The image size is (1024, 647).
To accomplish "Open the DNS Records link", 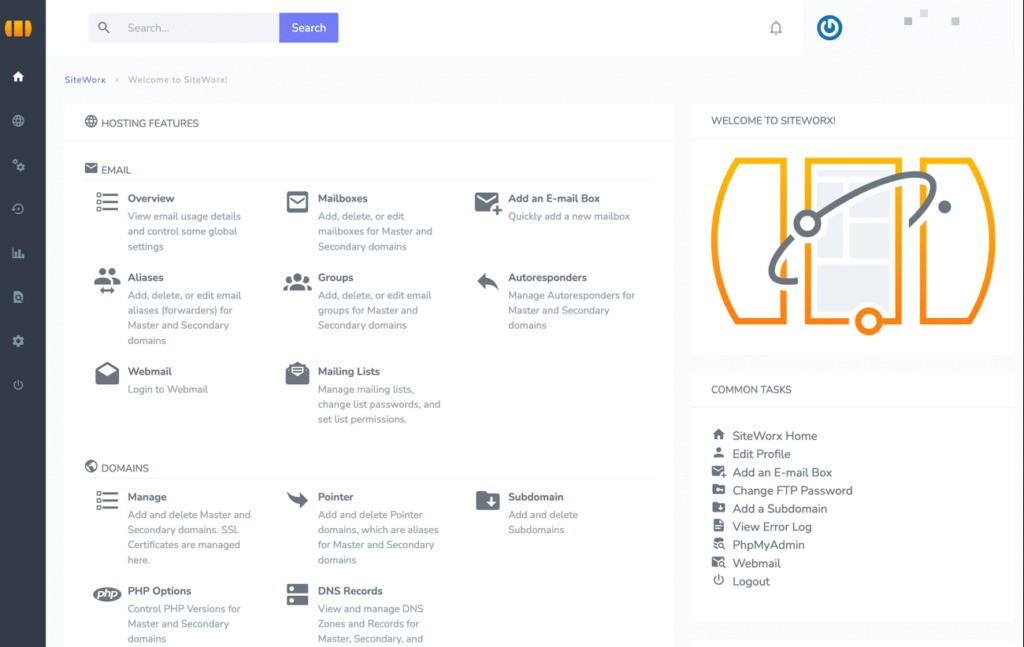I will (x=350, y=591).
